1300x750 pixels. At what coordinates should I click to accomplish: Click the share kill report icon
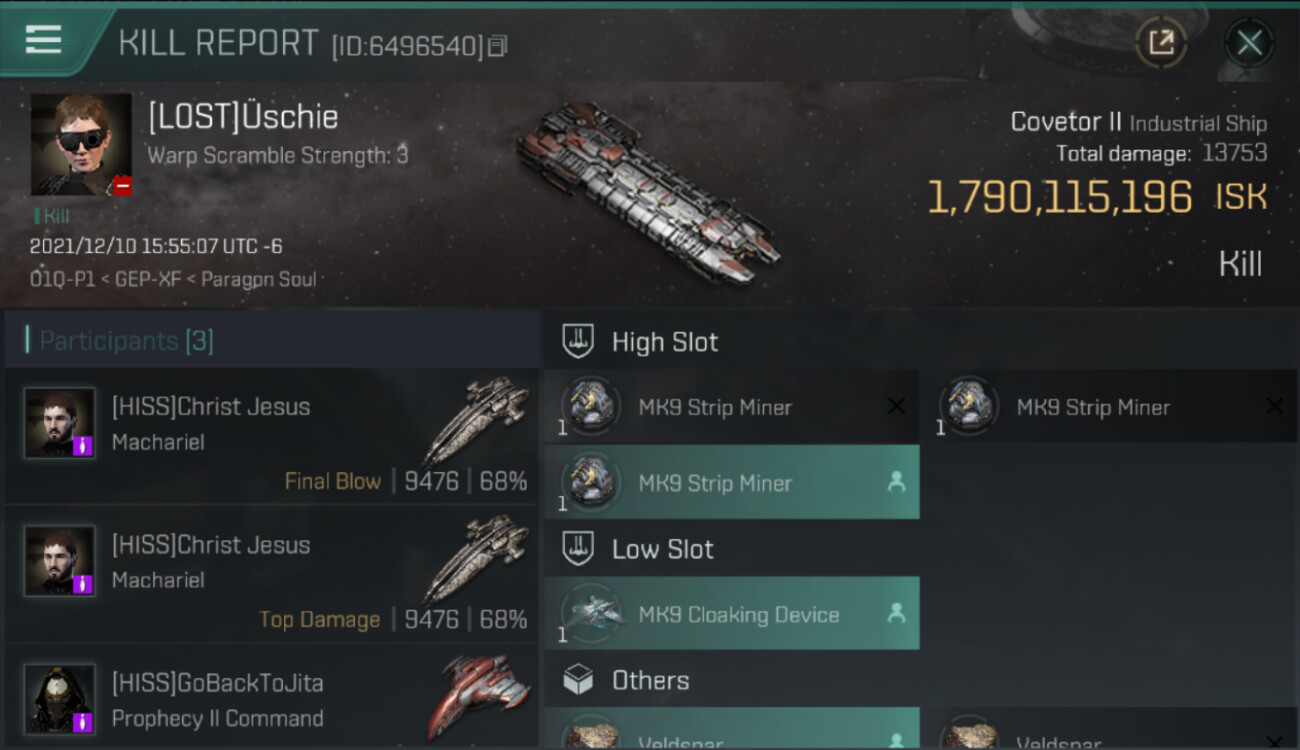[1161, 43]
